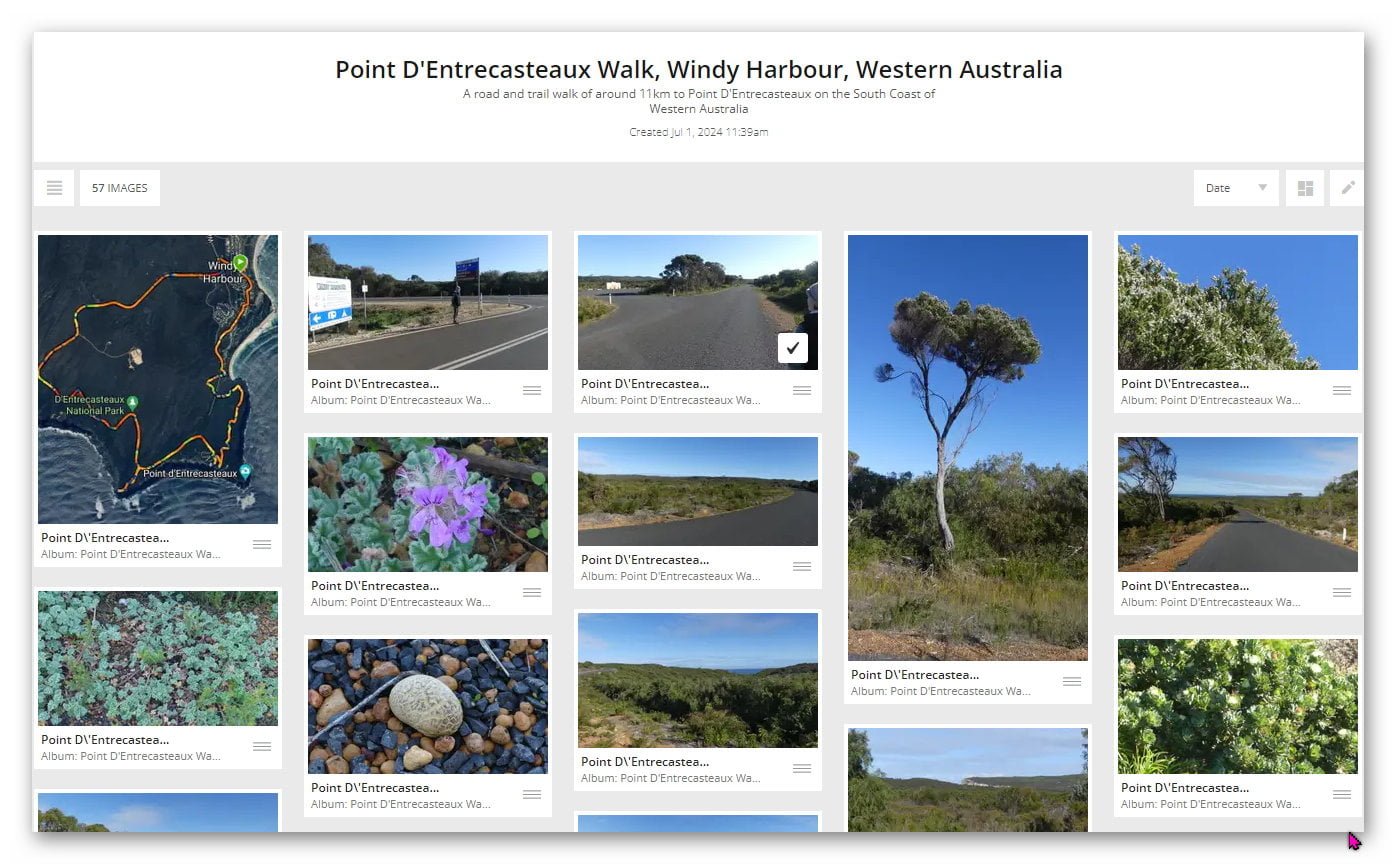Open the white flowering bush photo
Screen dimensions: 1396x867
pyautogui.click(x=1238, y=302)
